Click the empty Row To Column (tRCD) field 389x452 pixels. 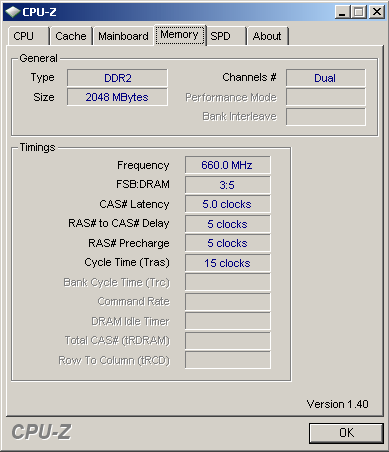pos(228,360)
